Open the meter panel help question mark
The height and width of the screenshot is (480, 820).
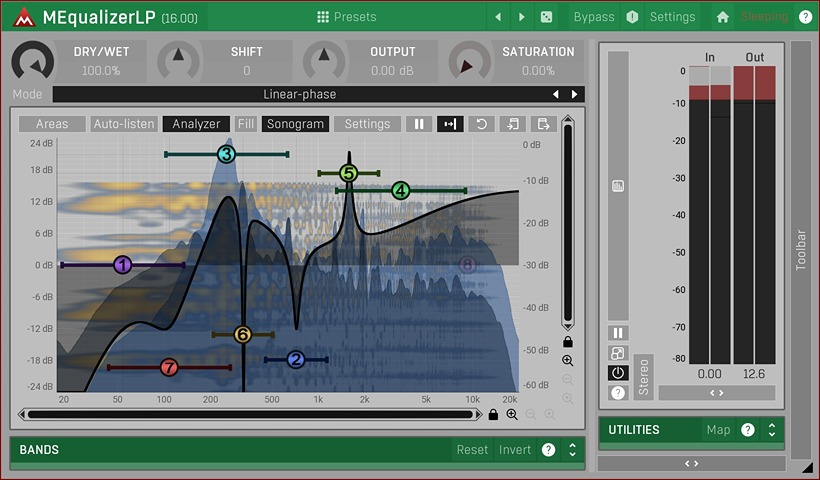pos(618,393)
